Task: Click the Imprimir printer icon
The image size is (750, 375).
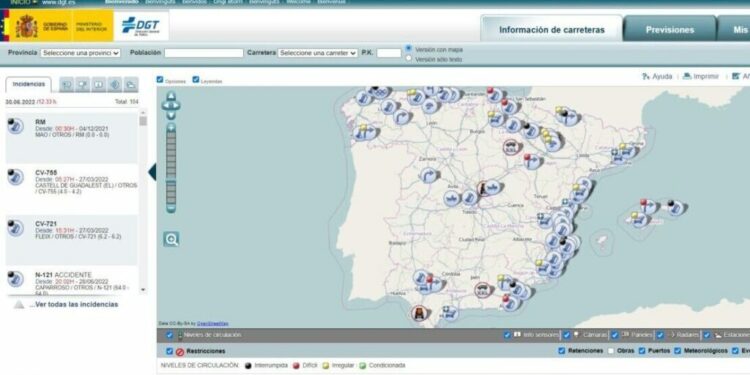Action: (687, 76)
